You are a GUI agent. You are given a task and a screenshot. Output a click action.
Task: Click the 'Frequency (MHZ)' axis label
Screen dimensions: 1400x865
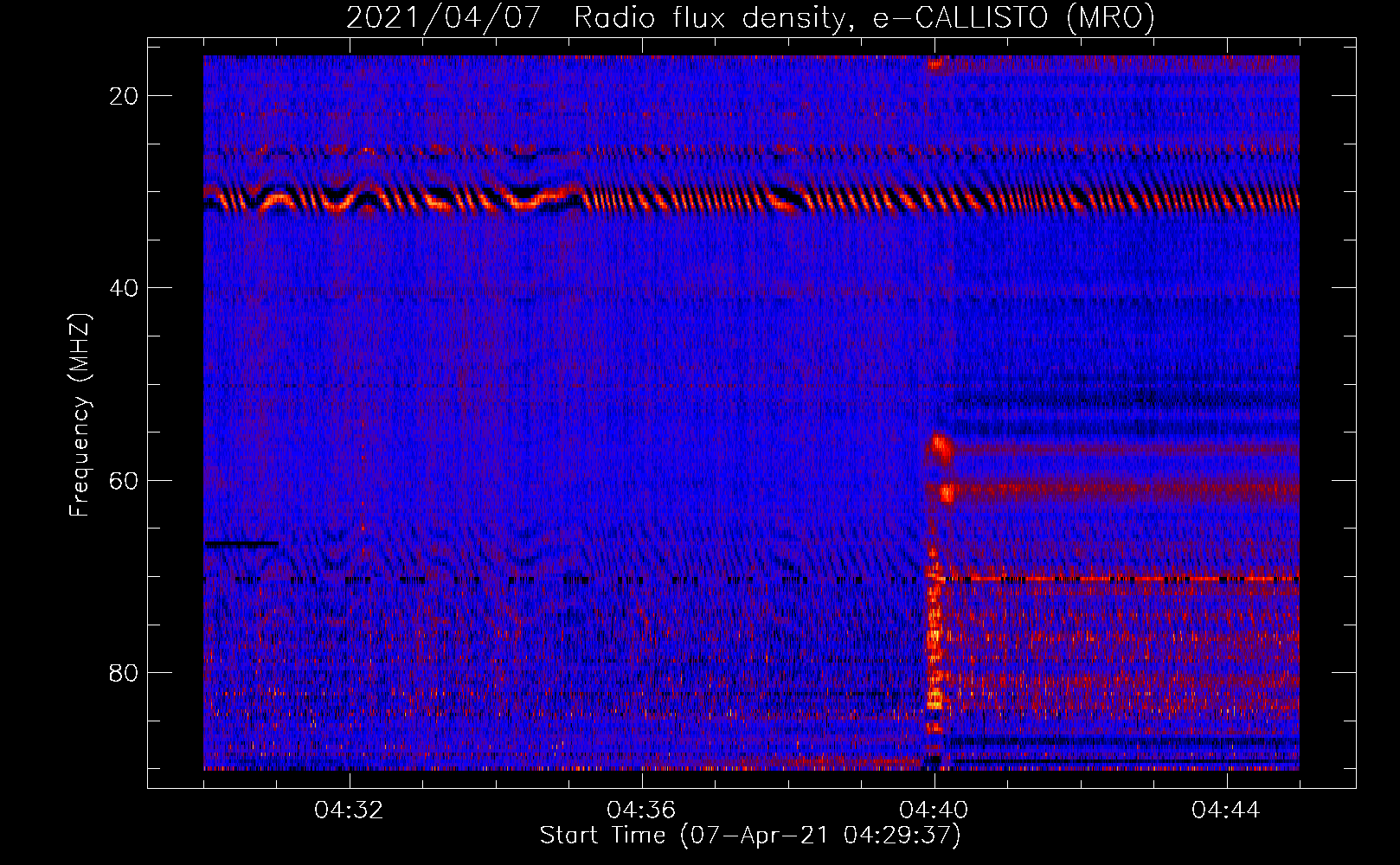pyautogui.click(x=80, y=415)
